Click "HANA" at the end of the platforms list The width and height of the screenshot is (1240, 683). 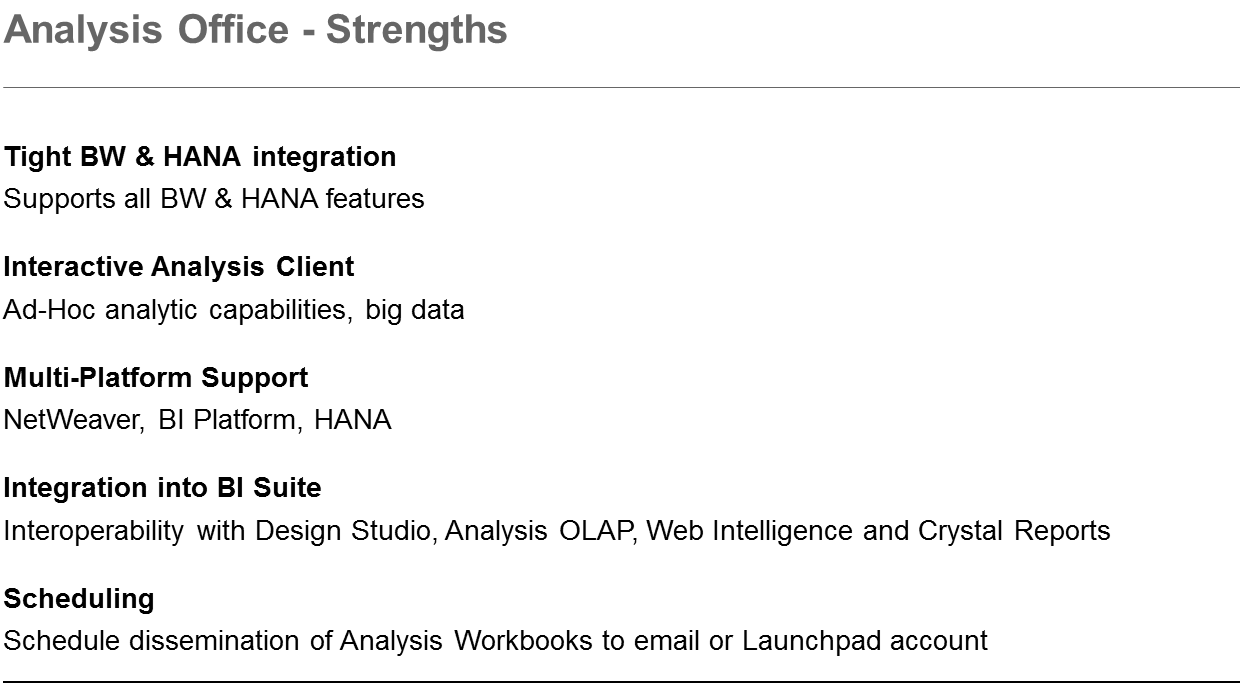352,420
